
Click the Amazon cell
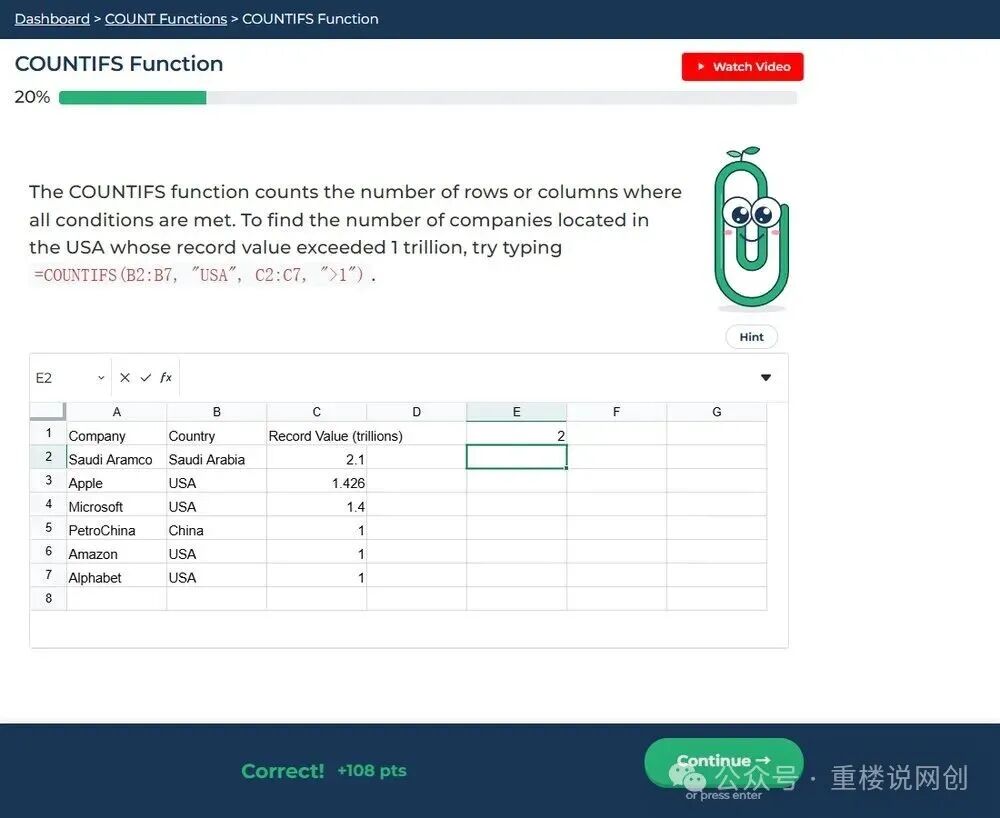(117, 551)
